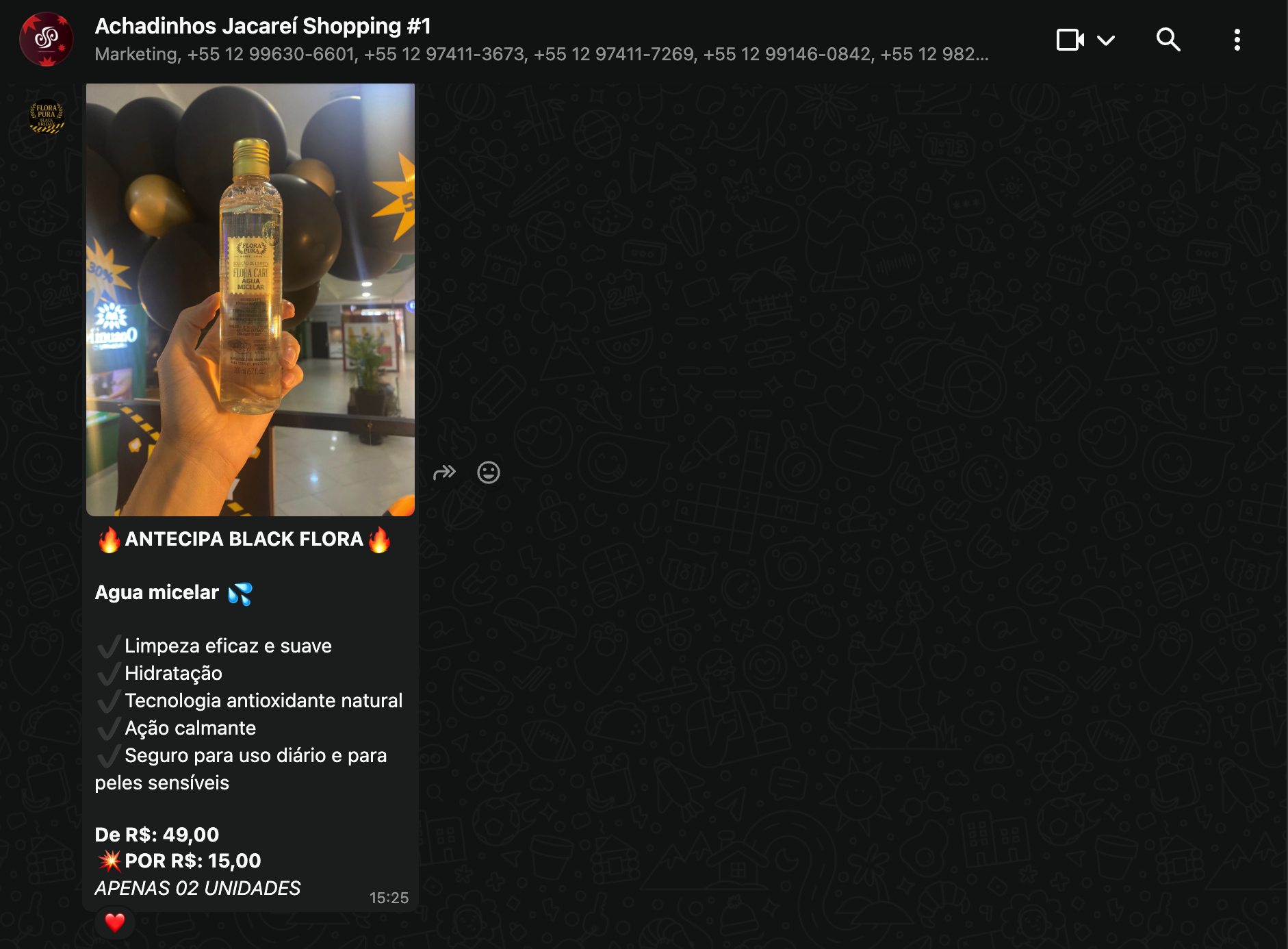This screenshot has height=949, width=1288.
Task: Click the Limpeza eficaz e suave line
Action: 228,646
